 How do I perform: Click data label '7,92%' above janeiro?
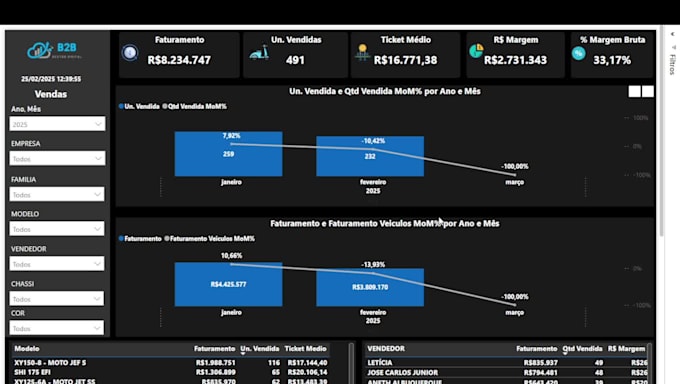click(x=231, y=136)
